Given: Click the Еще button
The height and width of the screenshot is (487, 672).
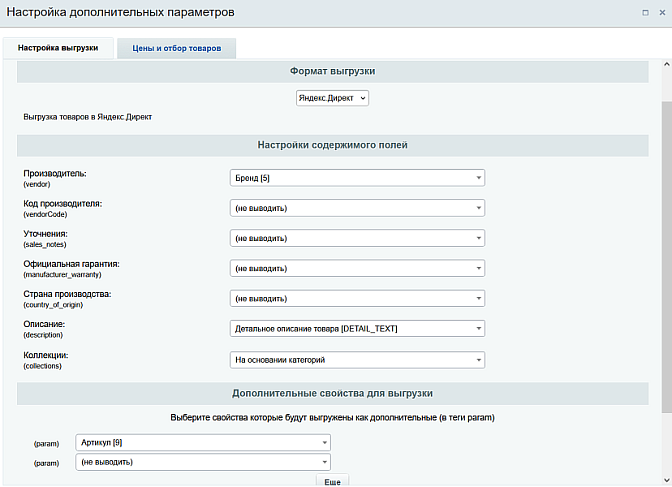Looking at the screenshot, I should pyautogui.click(x=332, y=481).
